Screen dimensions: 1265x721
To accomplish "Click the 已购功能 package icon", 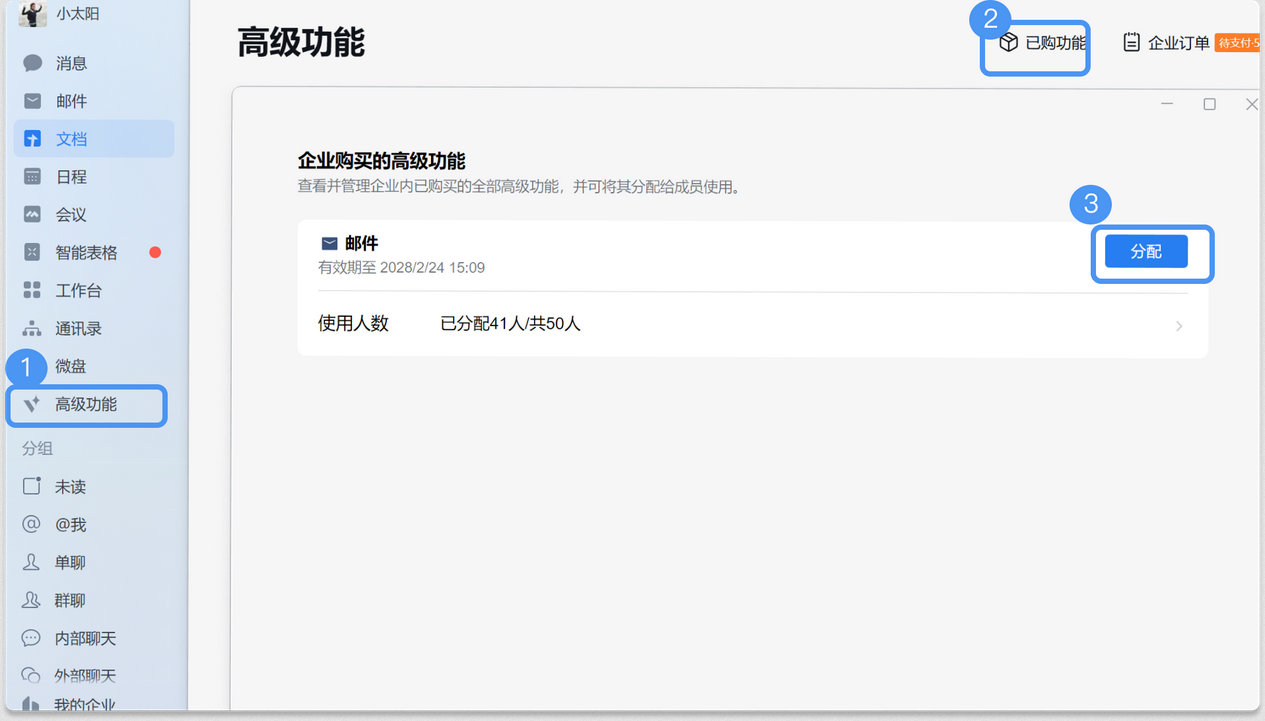I will (x=1006, y=43).
